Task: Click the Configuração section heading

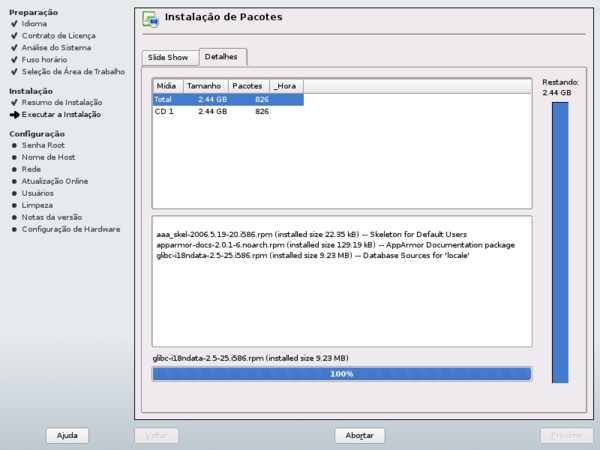Action: pos(37,134)
